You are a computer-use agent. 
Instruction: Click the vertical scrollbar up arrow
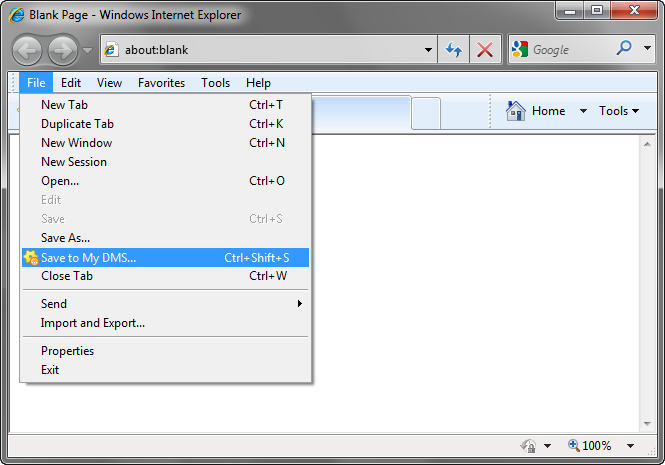tap(647, 144)
